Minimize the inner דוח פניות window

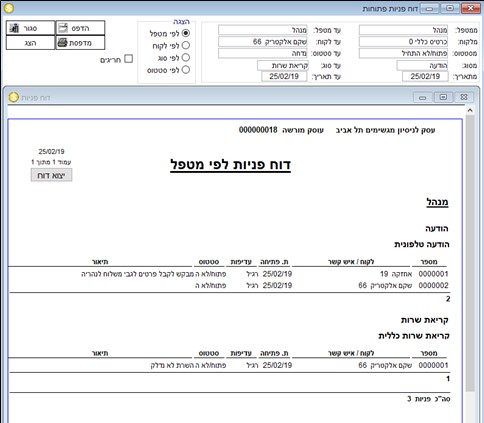pos(423,97)
